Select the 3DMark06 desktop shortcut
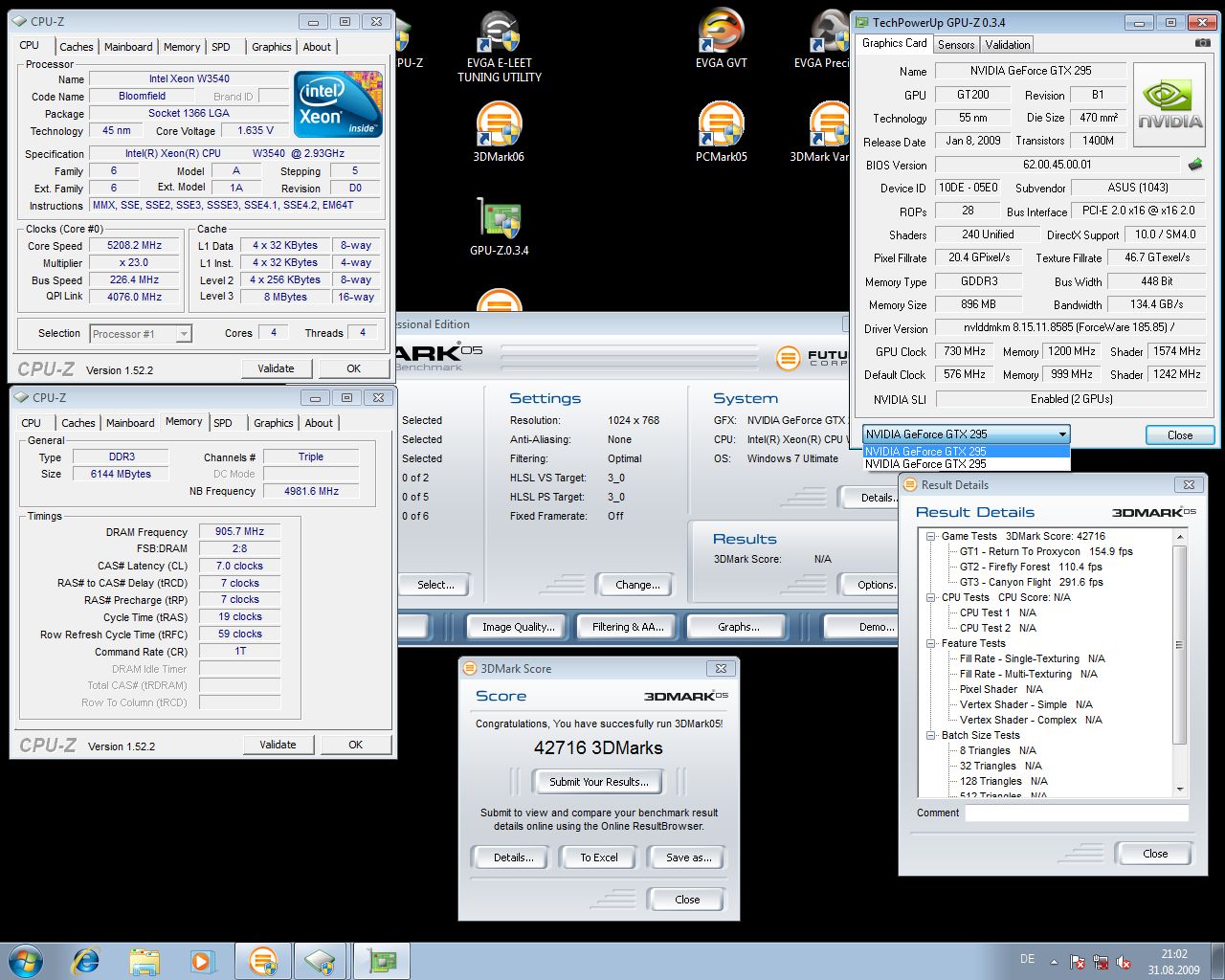 pos(499,132)
